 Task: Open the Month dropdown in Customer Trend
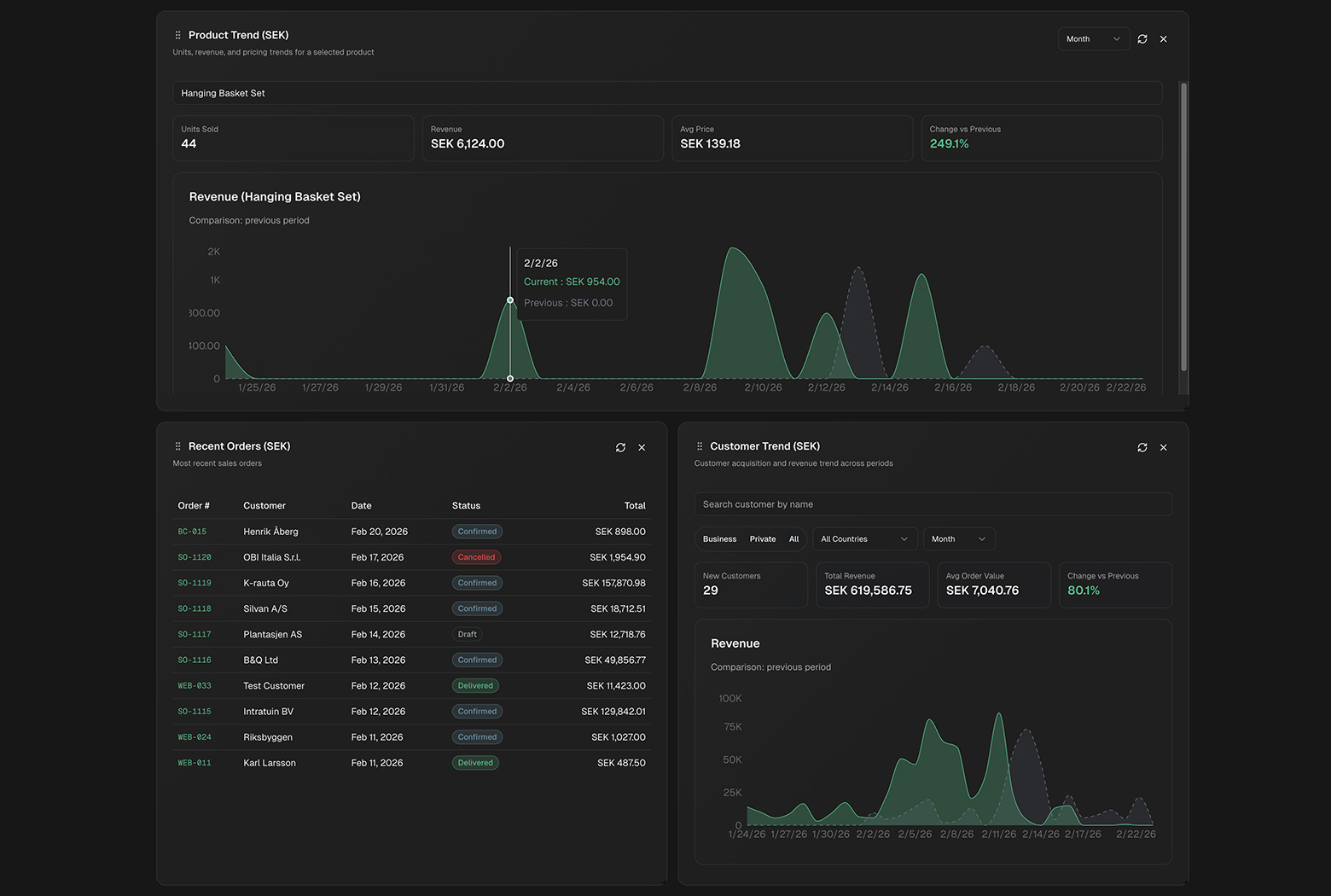click(x=957, y=538)
